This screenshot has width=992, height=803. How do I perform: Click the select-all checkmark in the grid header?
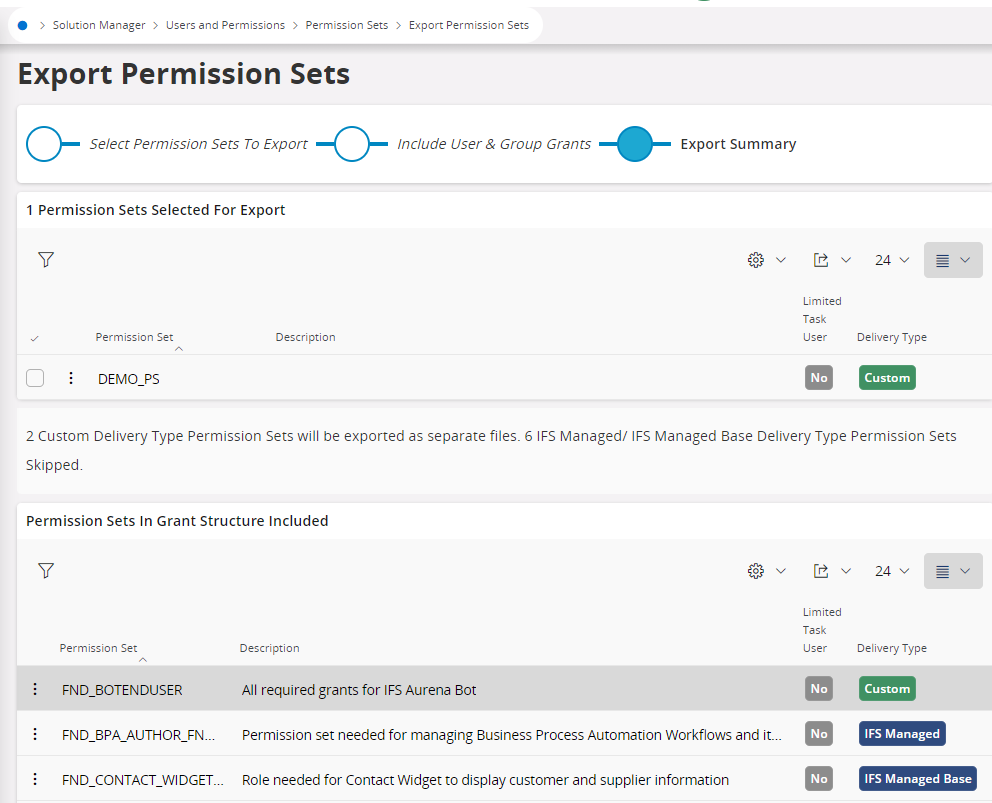coord(35,339)
